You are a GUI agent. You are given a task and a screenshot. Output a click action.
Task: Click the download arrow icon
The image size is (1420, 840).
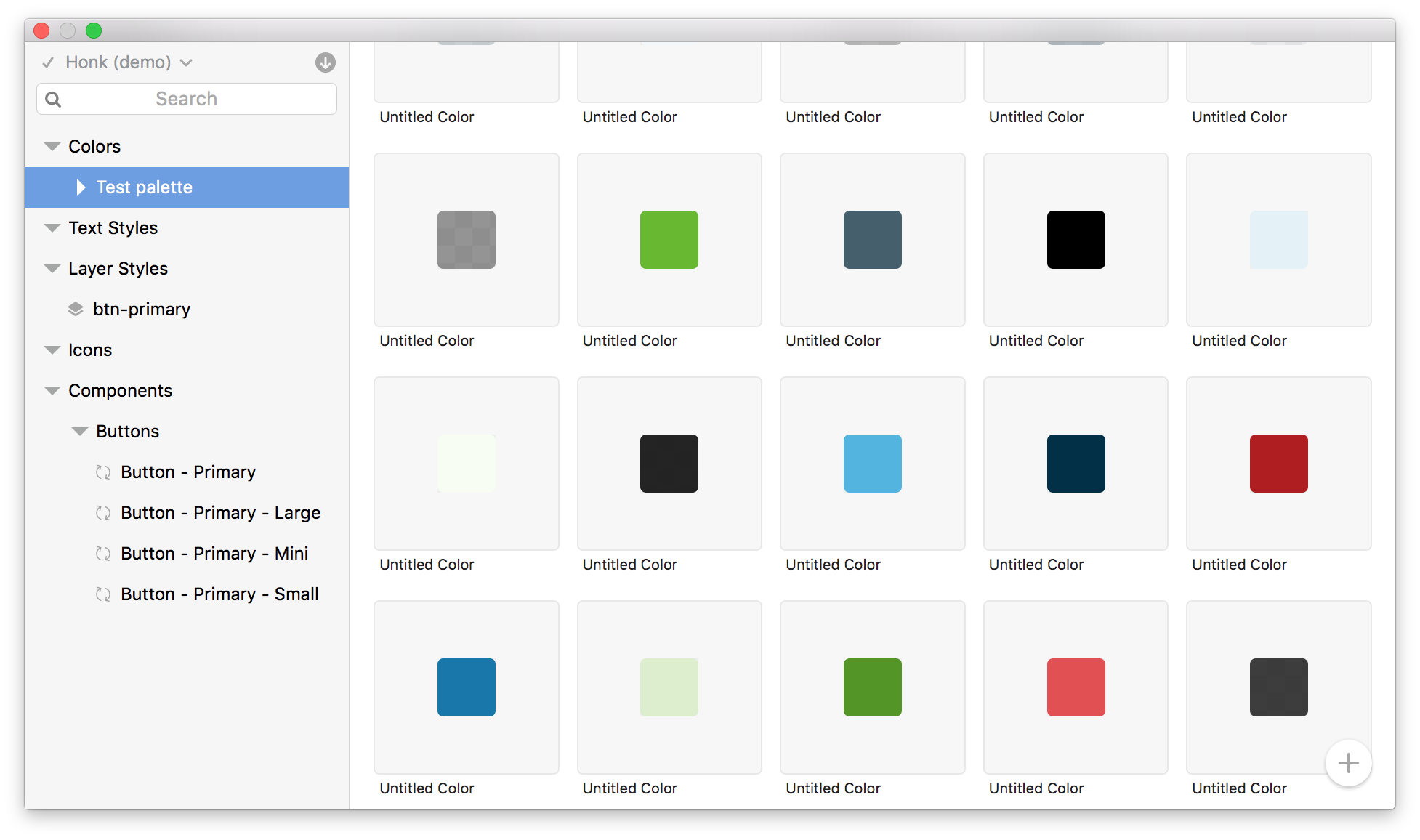point(325,62)
